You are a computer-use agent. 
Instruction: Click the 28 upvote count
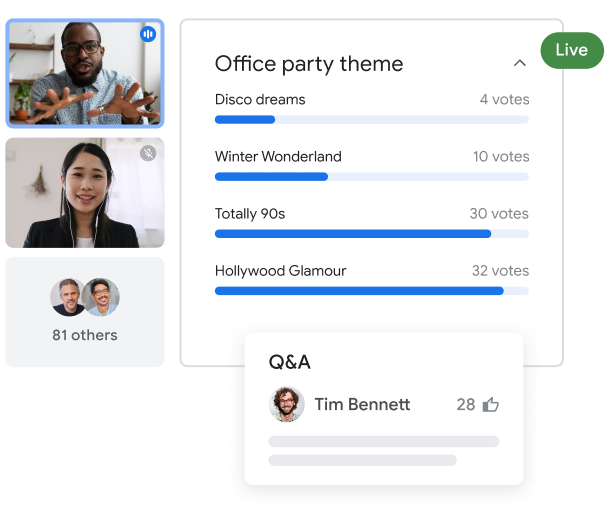click(466, 405)
